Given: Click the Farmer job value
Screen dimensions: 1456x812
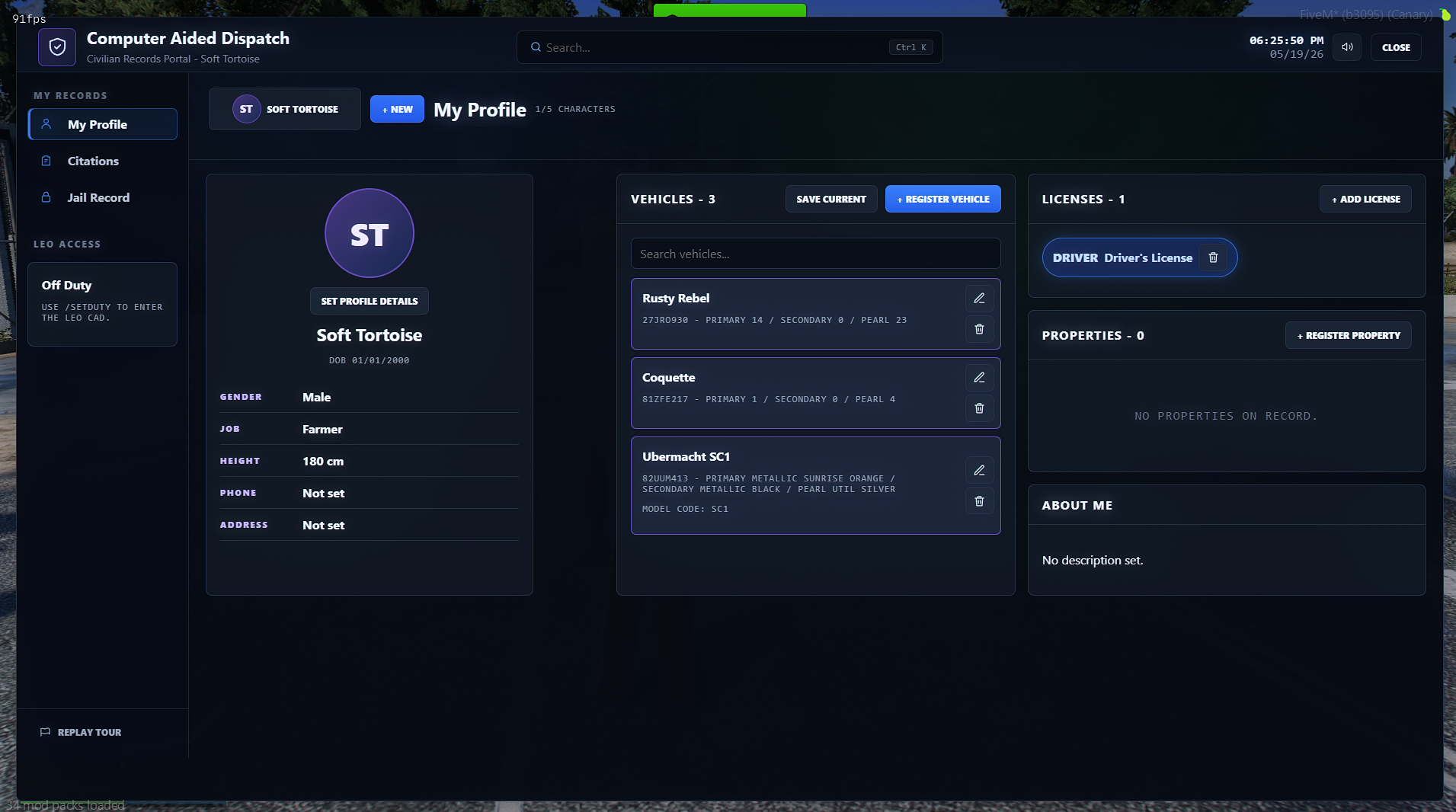Looking at the screenshot, I should pyautogui.click(x=322, y=429).
